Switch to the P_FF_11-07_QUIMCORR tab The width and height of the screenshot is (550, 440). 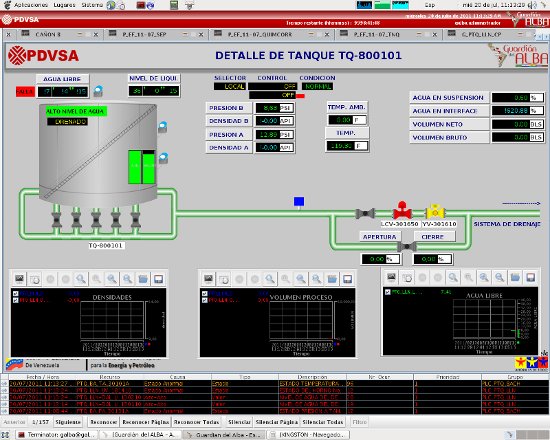(260, 34)
